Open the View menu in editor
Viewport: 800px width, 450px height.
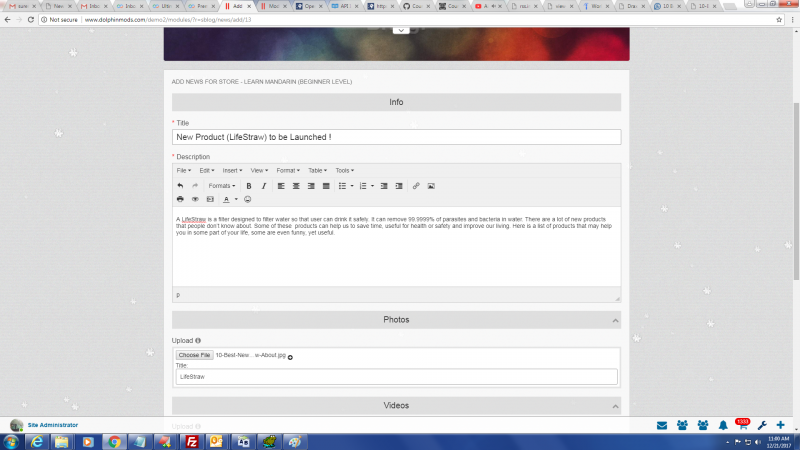pos(259,170)
